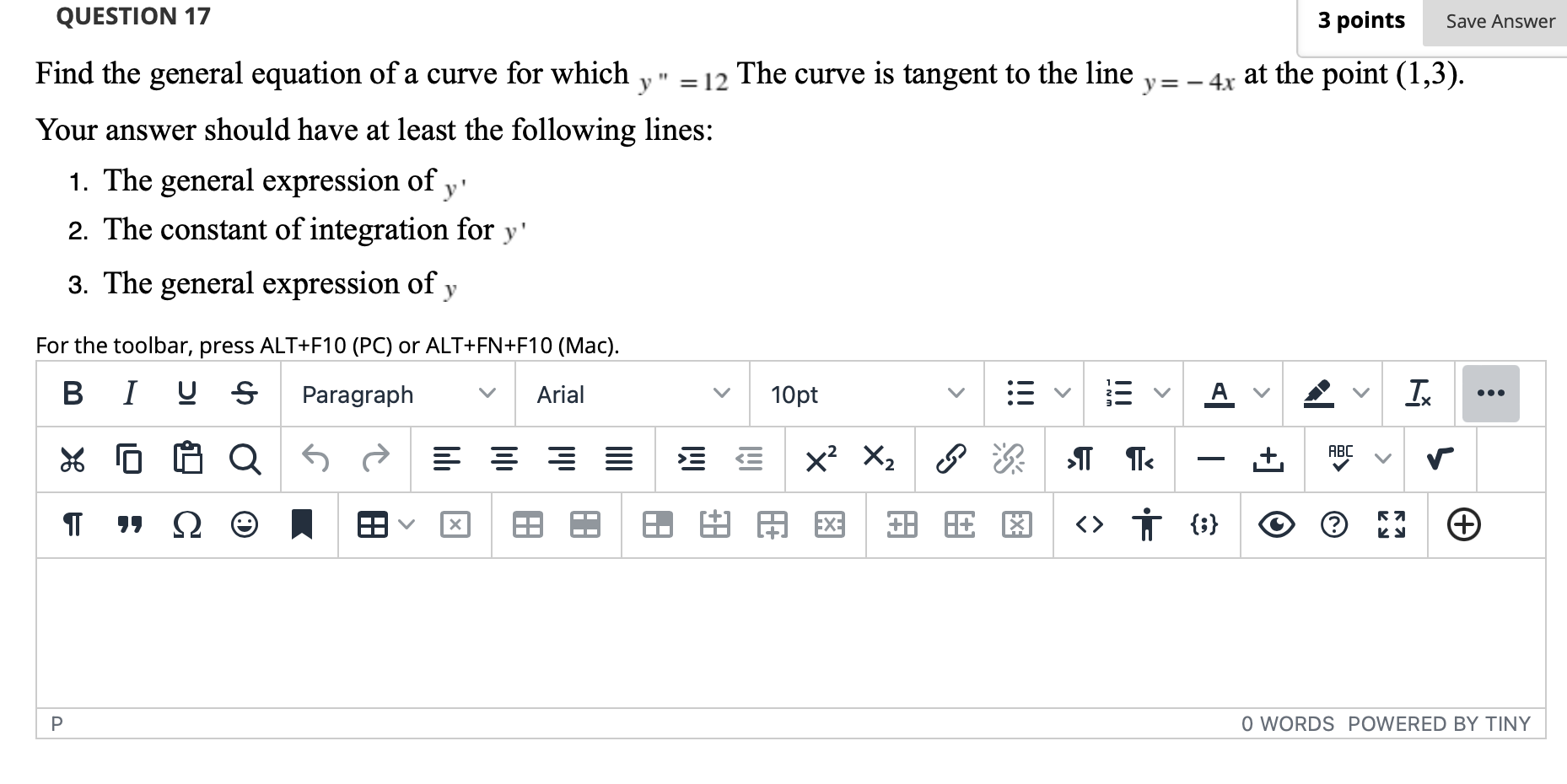Screen dimensions: 1567x784
Task: Delete the table row
Action: point(830,525)
